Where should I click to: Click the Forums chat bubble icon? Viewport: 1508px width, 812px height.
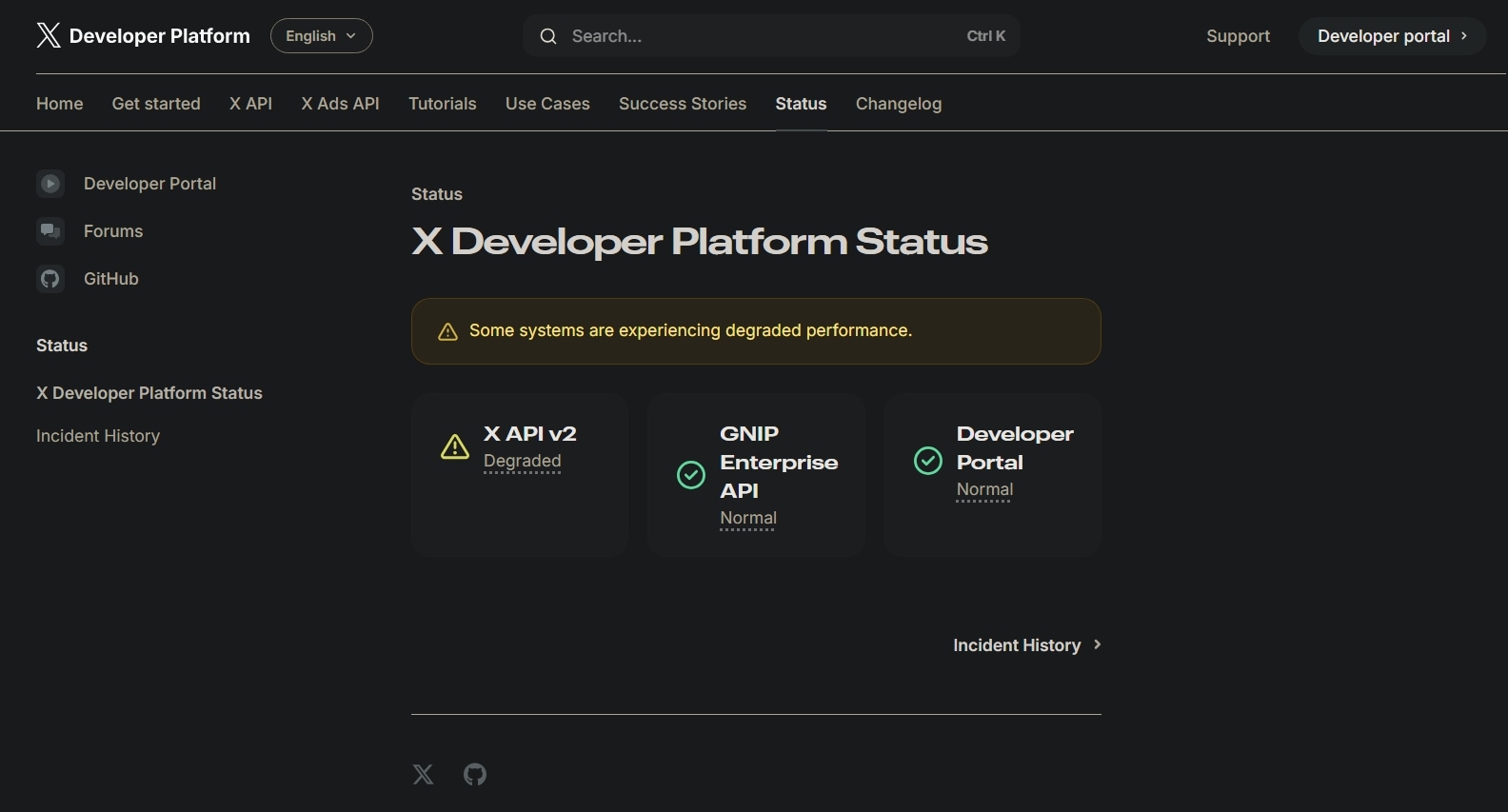50,231
